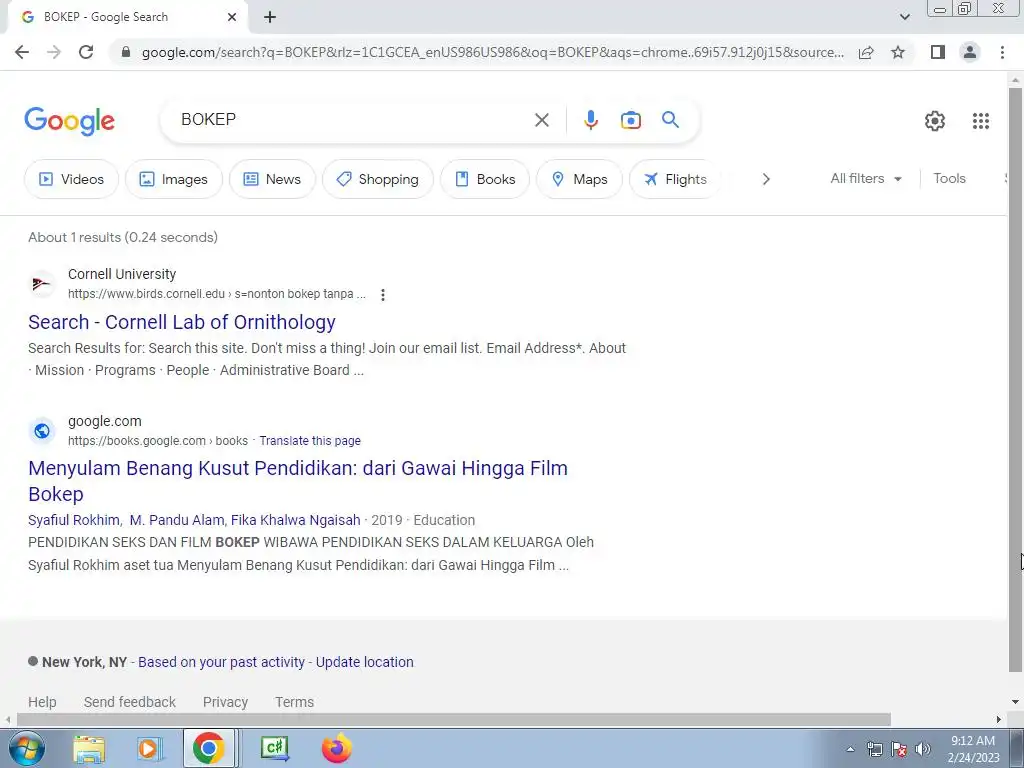Open the Help footer link
The width and height of the screenshot is (1024, 768).
pos(42,702)
